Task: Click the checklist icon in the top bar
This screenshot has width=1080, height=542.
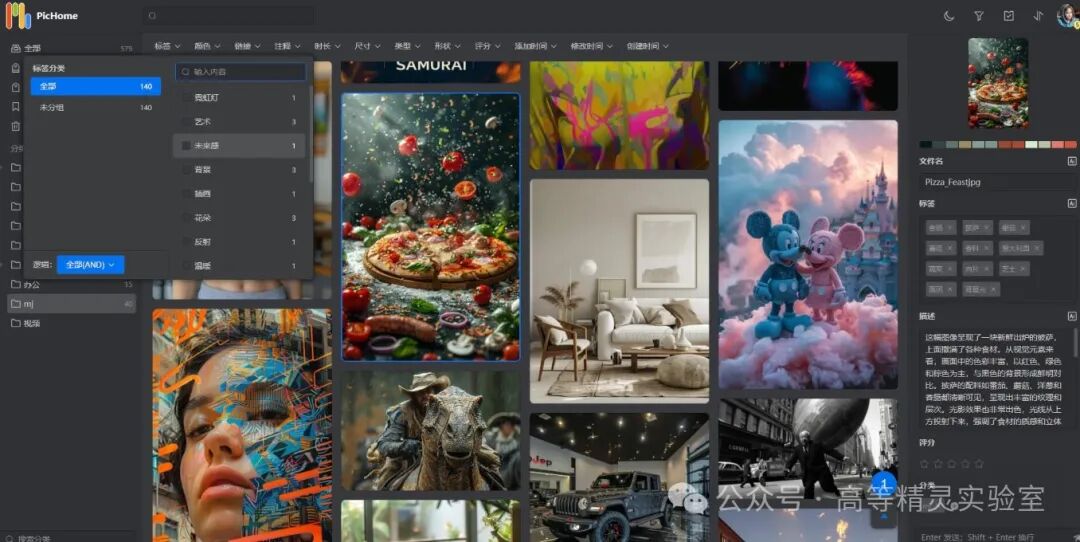Action: (1008, 16)
